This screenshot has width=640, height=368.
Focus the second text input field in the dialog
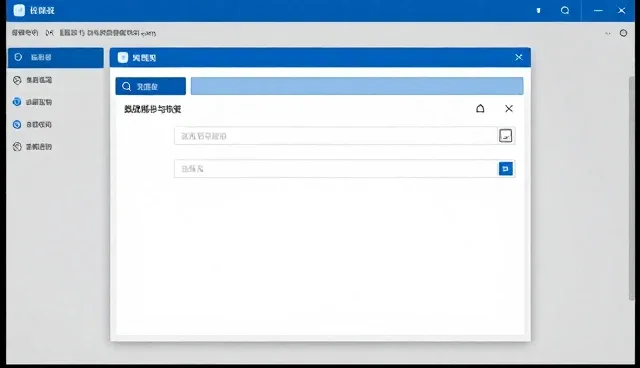click(x=336, y=168)
